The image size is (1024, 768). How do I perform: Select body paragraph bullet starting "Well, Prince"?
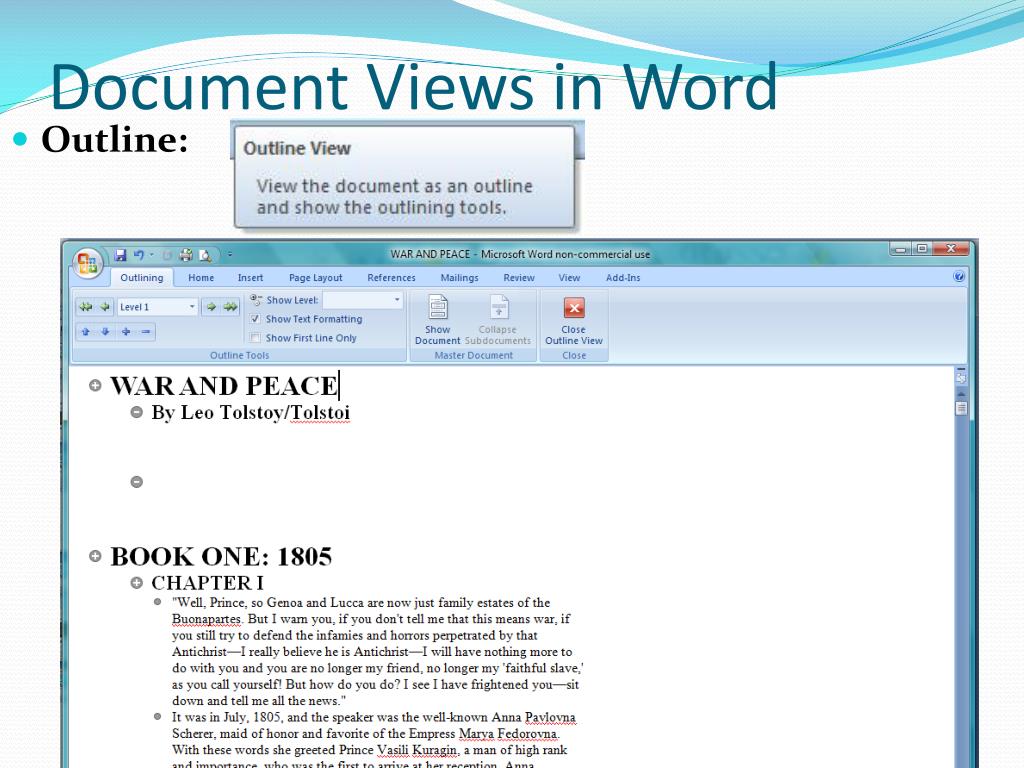(x=157, y=601)
